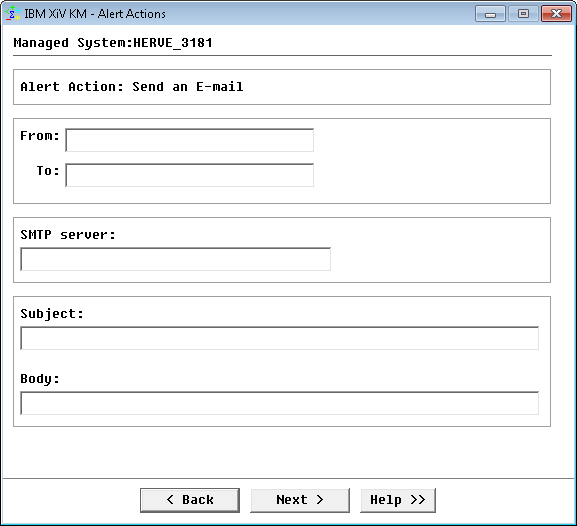Open help with Help >> button
Viewport: 577px width, 526px height.
[398, 500]
